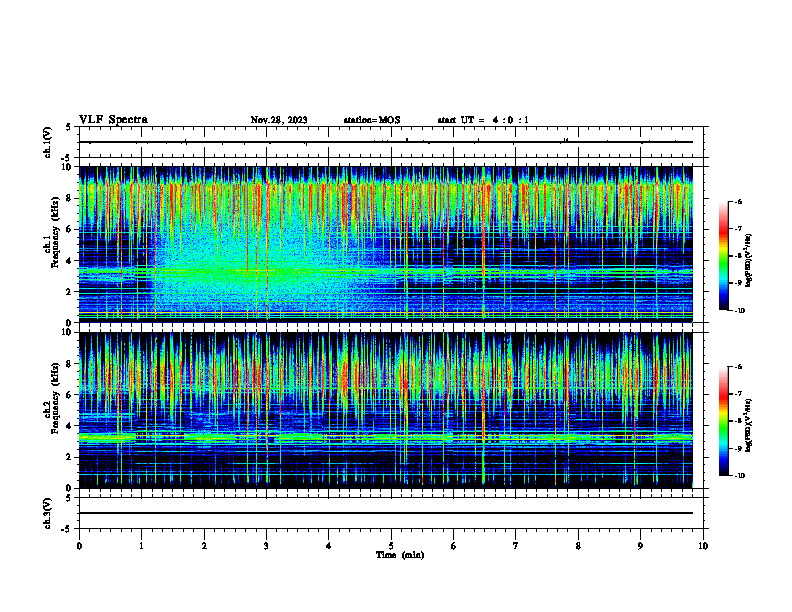Screen dimensions: 792x612
Task: Click the "5" tick on ch.1(V) axis
Action: click(x=69, y=127)
